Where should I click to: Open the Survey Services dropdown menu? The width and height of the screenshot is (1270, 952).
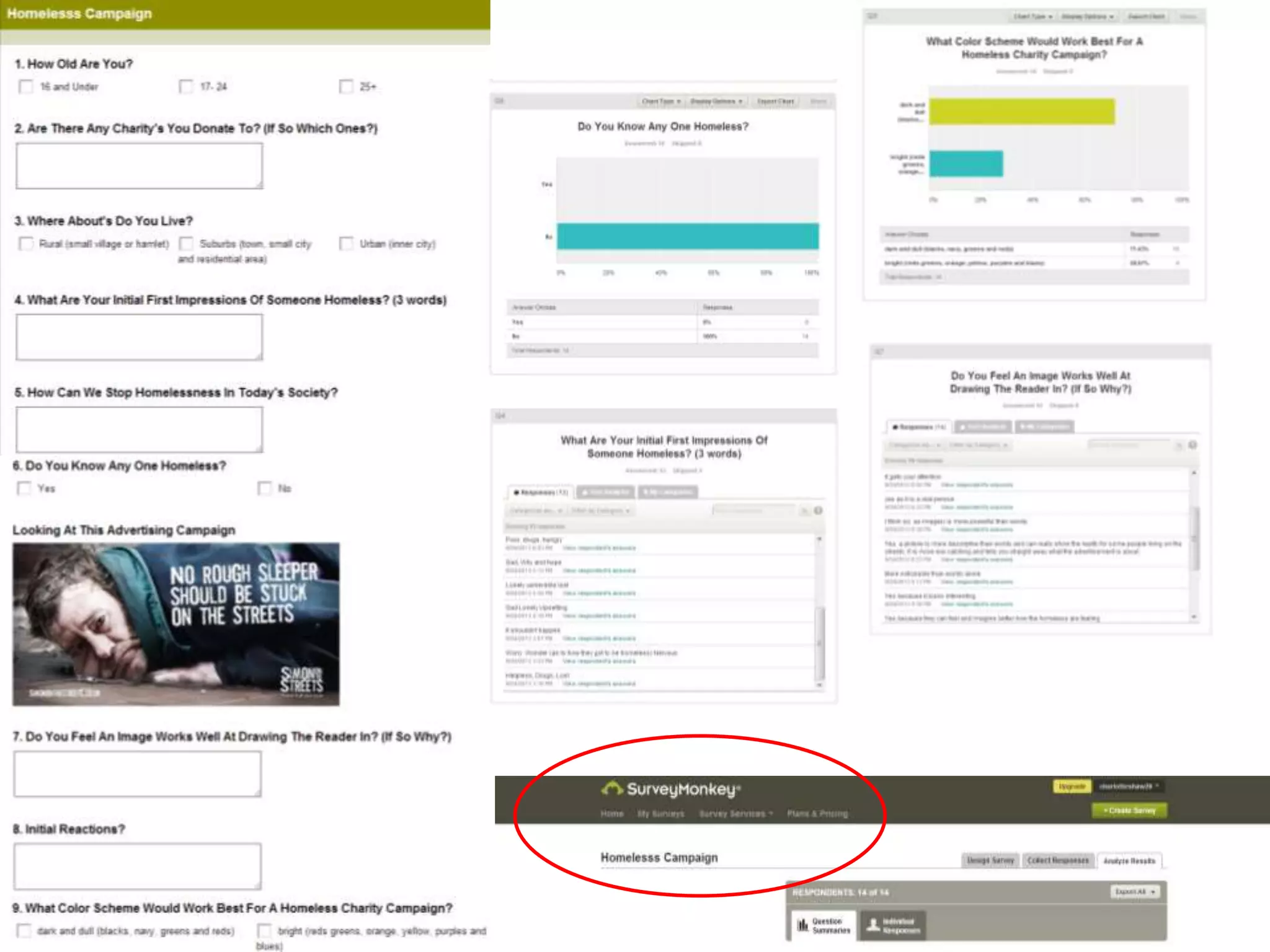click(735, 814)
